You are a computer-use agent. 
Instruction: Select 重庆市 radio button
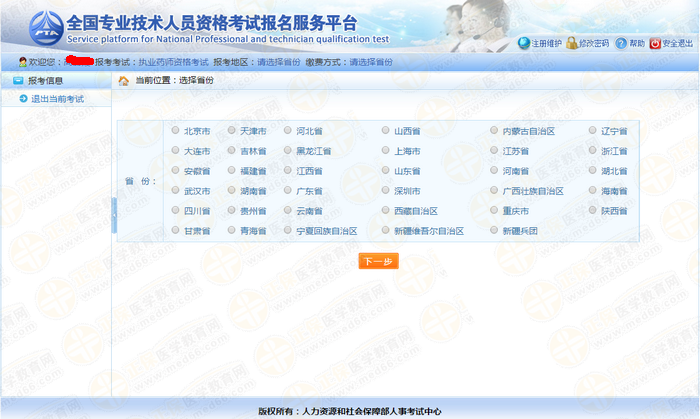(x=494, y=211)
